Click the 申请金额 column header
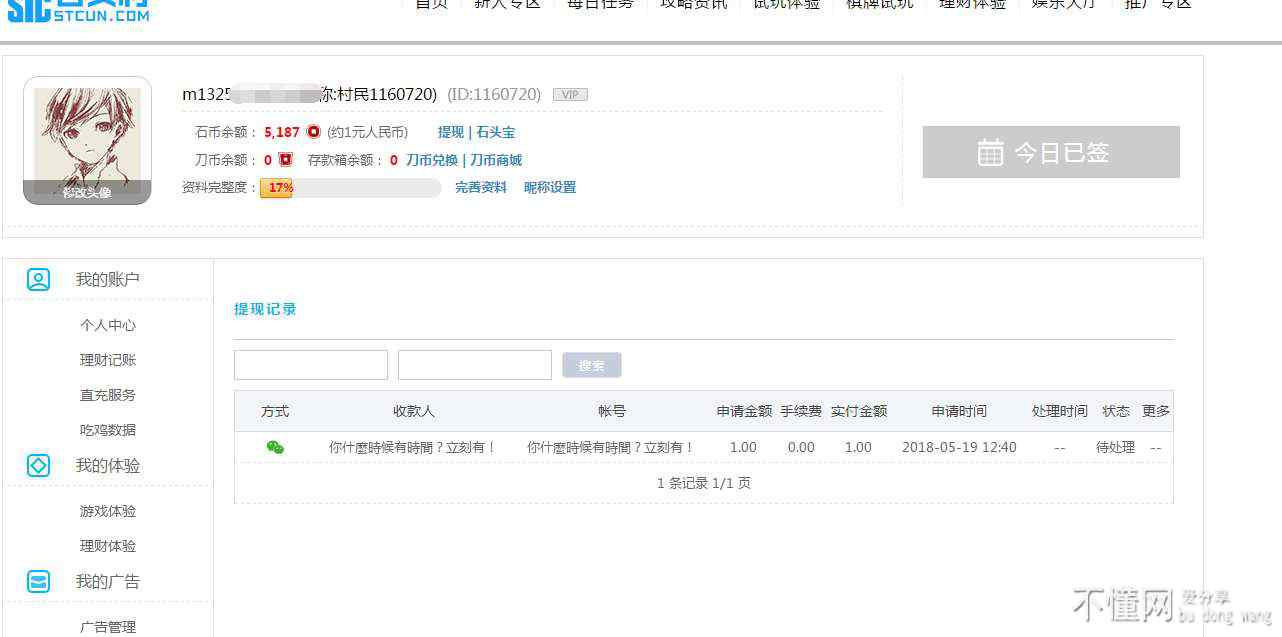The width and height of the screenshot is (1282, 637). pos(744,411)
